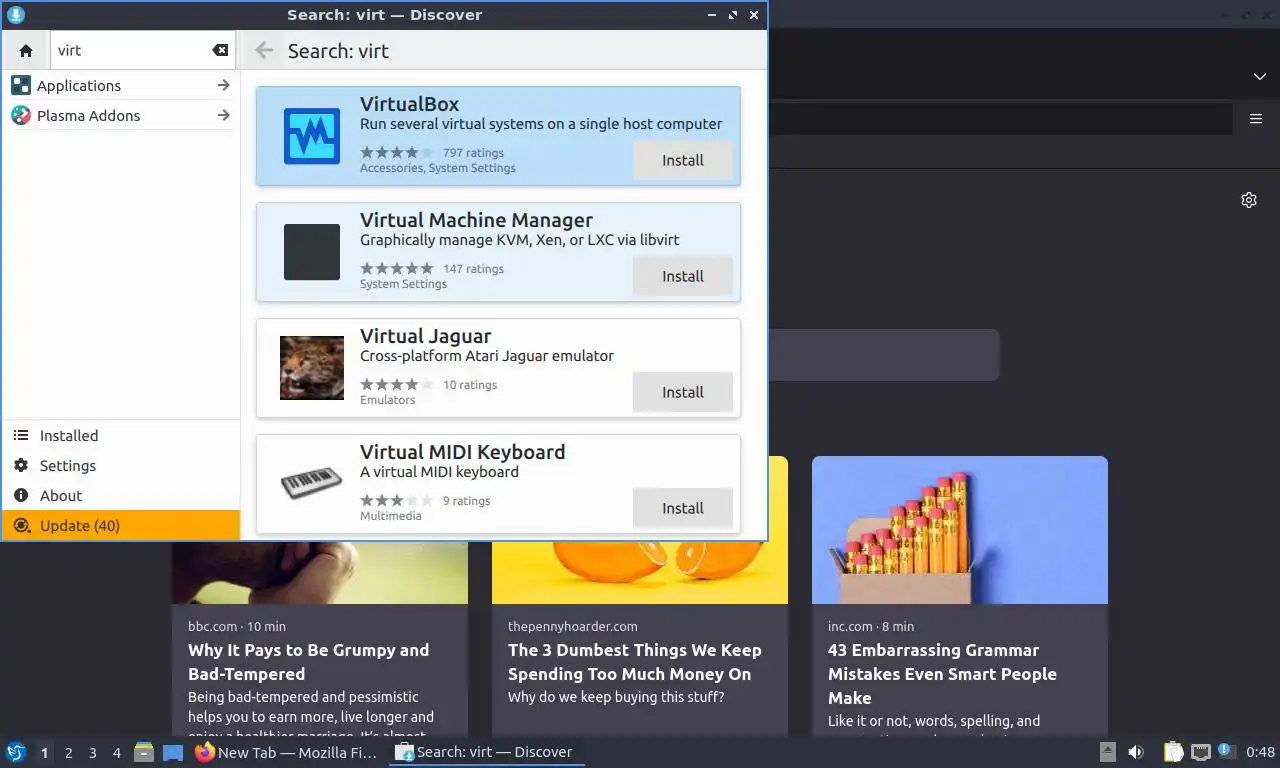Open the Firefox hamburger menu
The image size is (1280, 768).
pos(1256,119)
